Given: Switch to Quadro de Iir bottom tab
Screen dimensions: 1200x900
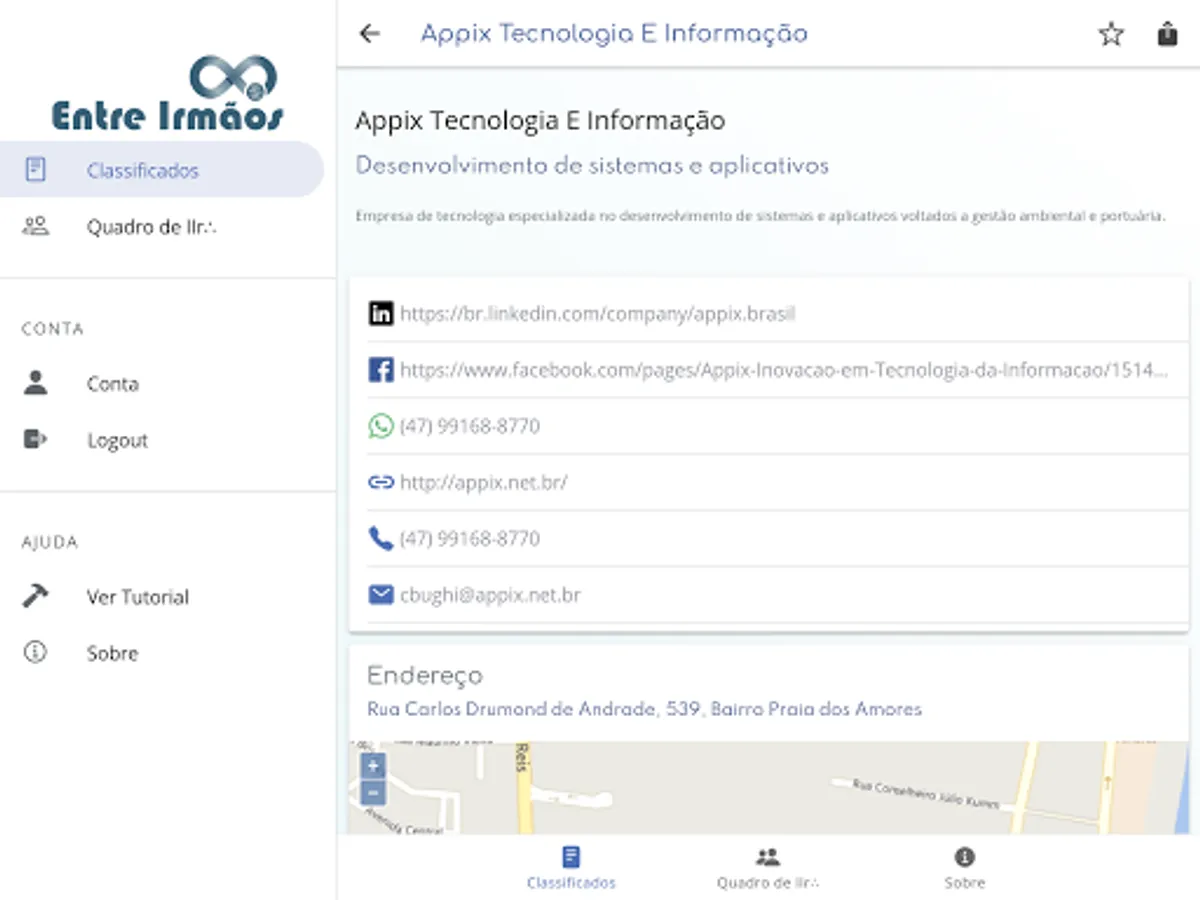Looking at the screenshot, I should (768, 868).
